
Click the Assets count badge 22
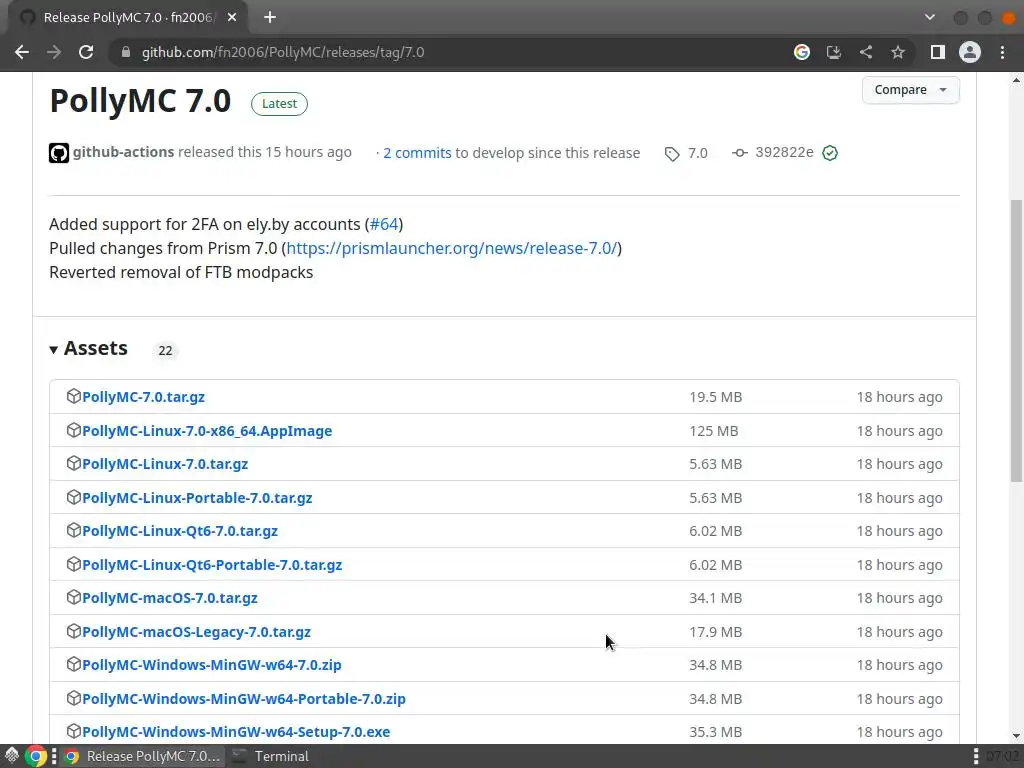[x=165, y=351]
